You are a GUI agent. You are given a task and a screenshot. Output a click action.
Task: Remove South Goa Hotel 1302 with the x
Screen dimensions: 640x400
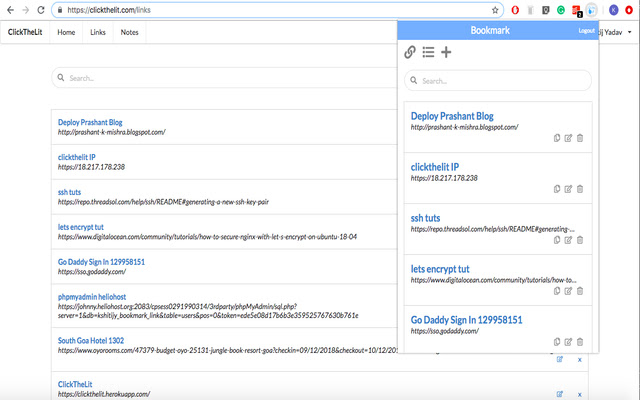point(580,360)
